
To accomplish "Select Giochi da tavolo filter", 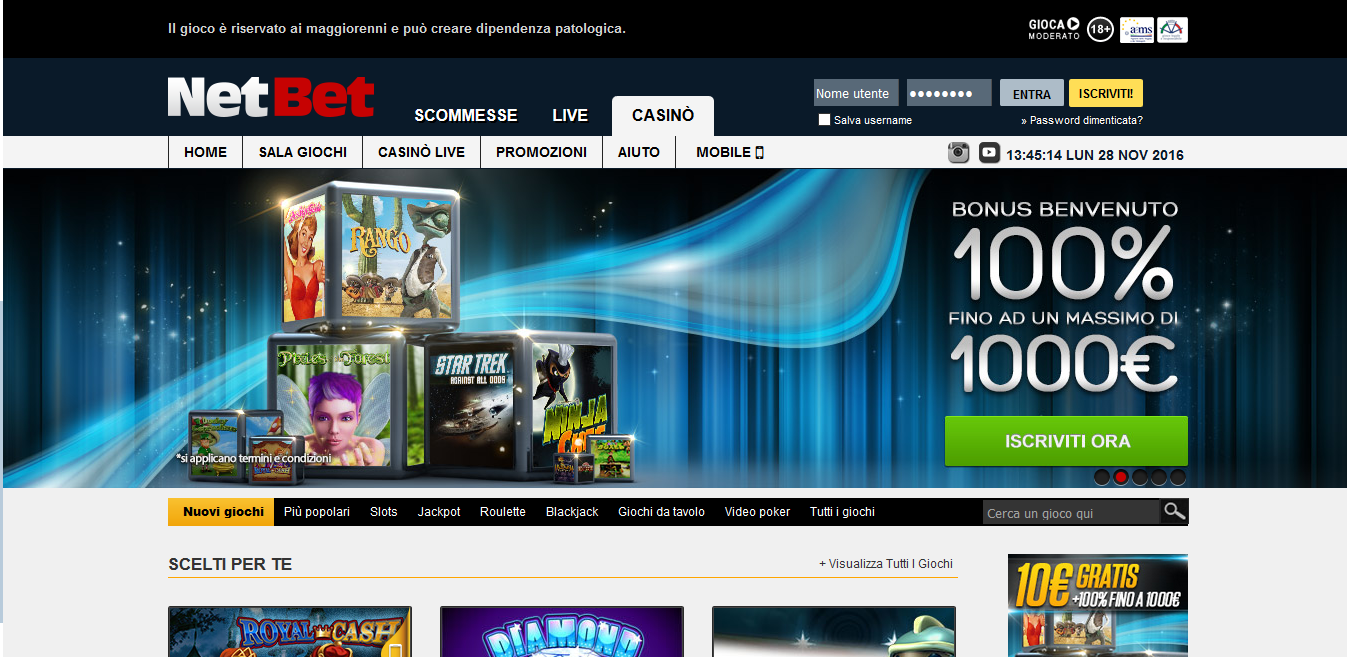I will tap(662, 512).
